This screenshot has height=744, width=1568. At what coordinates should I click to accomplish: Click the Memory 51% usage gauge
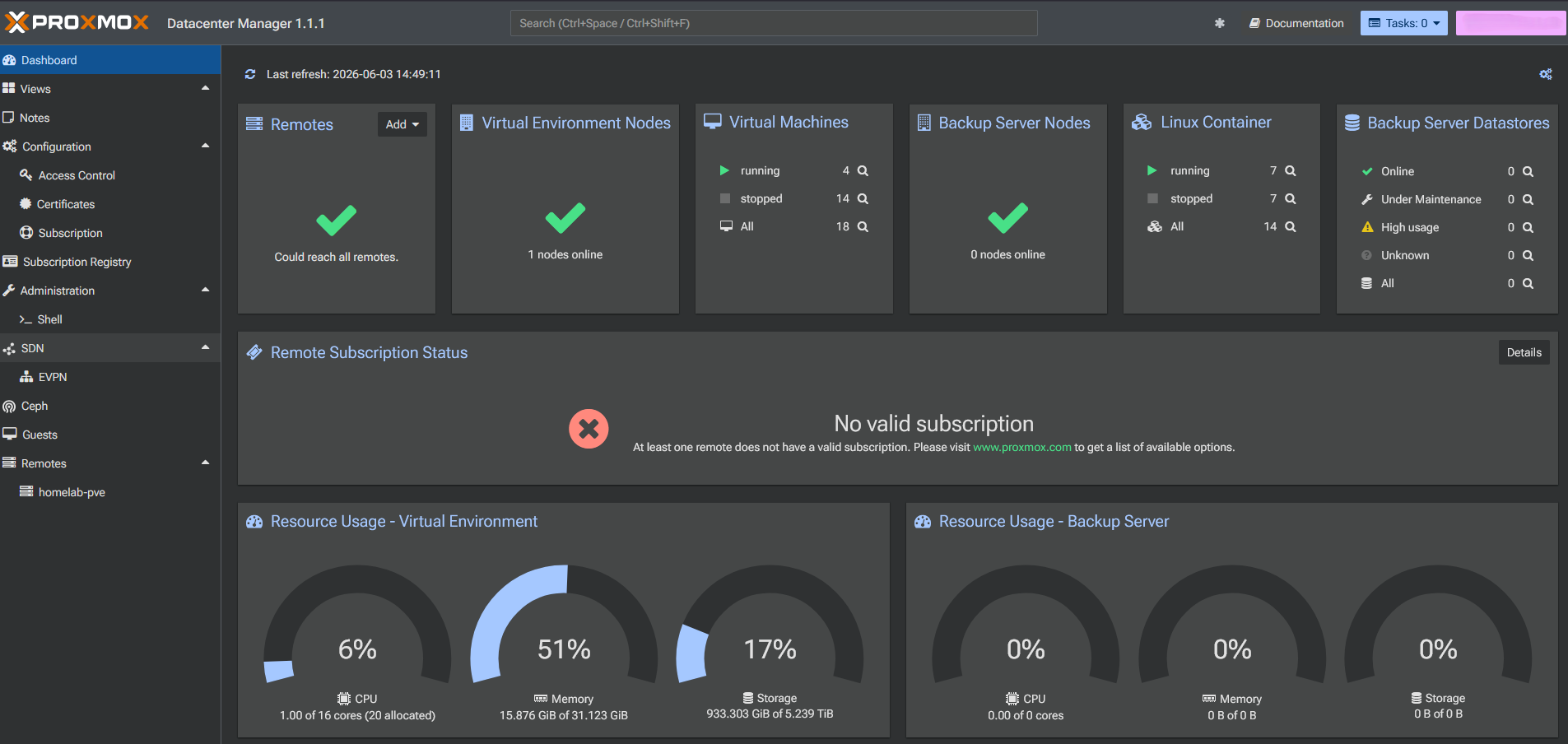(x=564, y=625)
